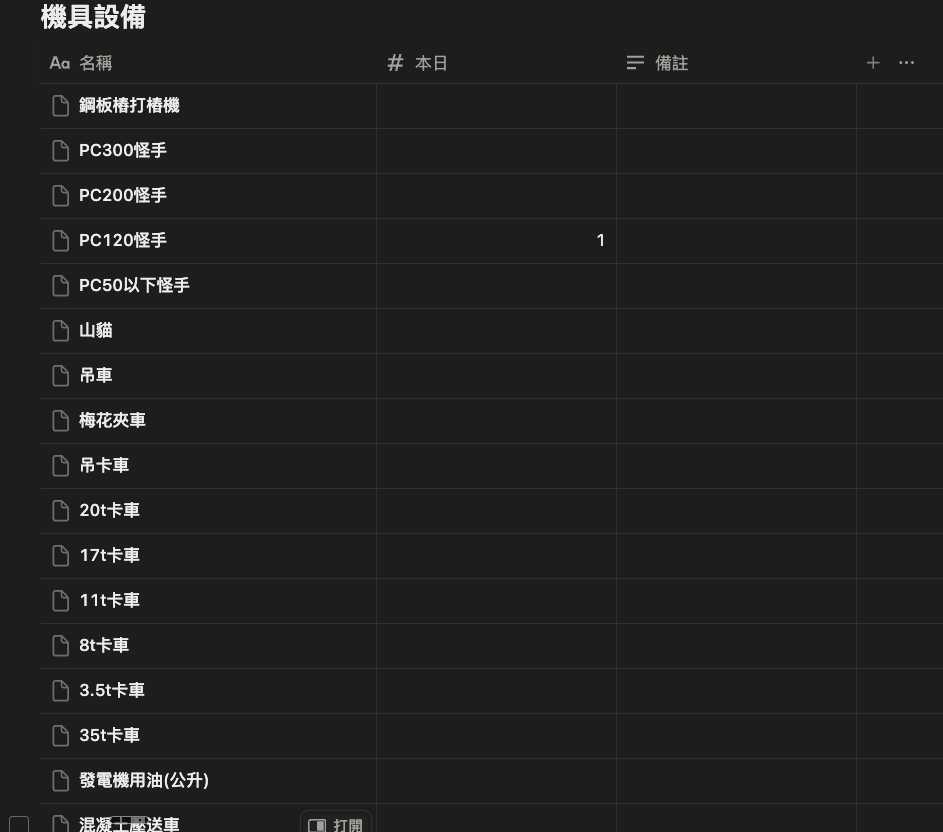This screenshot has height=832, width=943.
Task: Click the page icon for PC120怪手
Action: [x=61, y=241]
